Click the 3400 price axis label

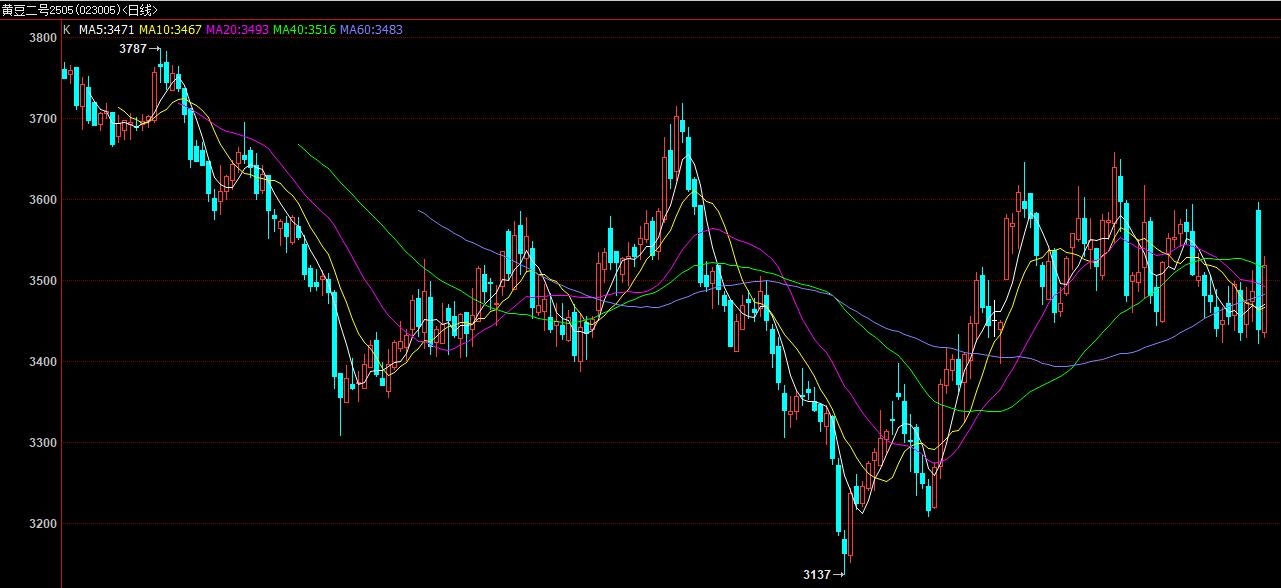pos(44,362)
